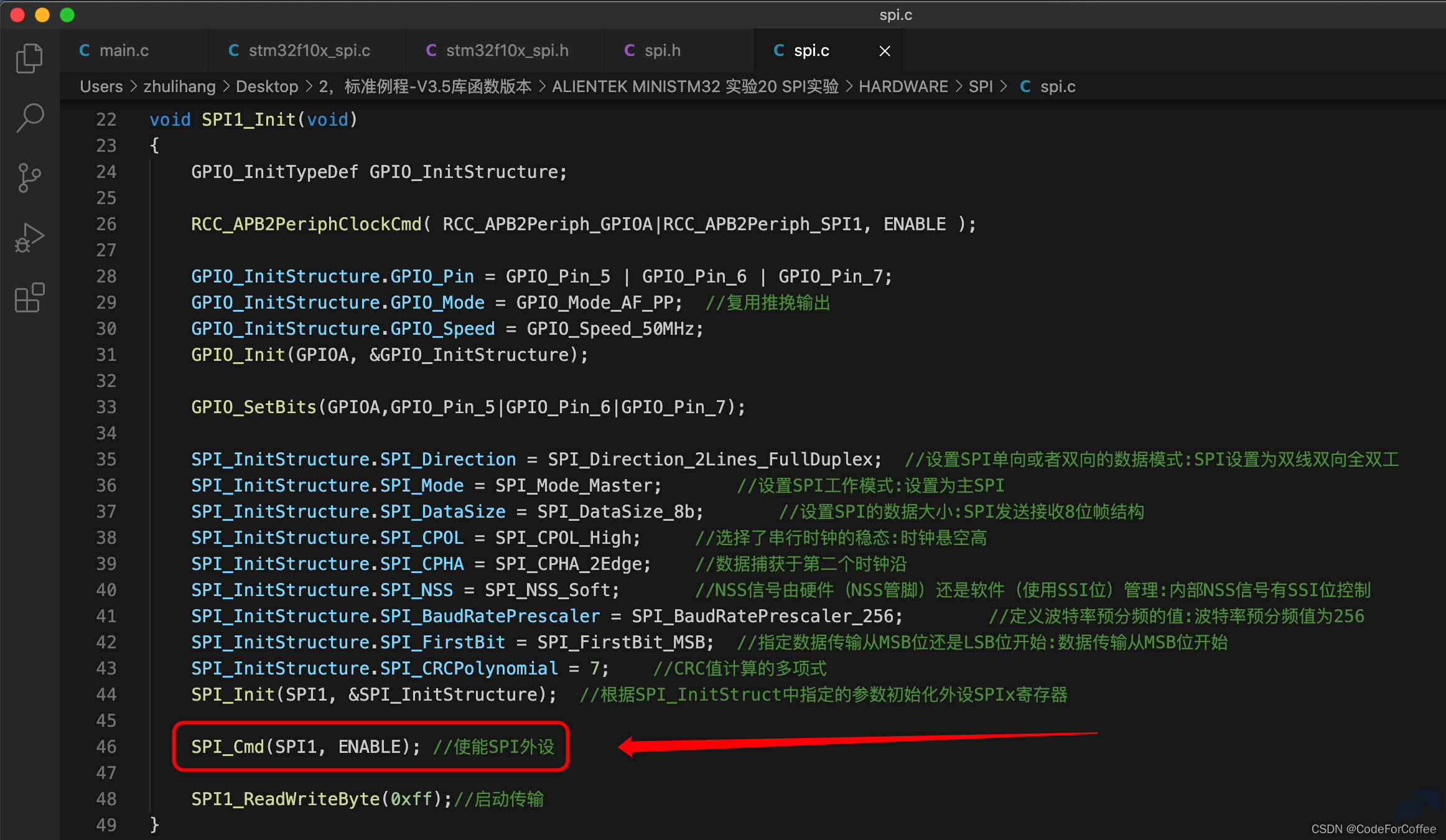Open the Source Control view

29,178
